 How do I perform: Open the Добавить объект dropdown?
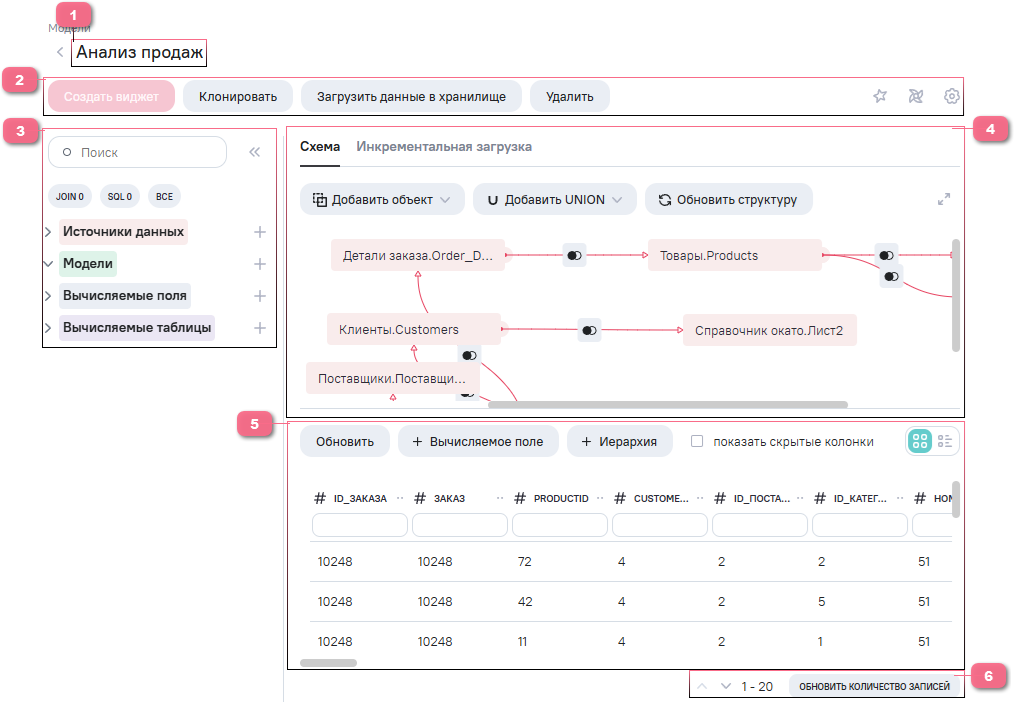[x=382, y=199]
